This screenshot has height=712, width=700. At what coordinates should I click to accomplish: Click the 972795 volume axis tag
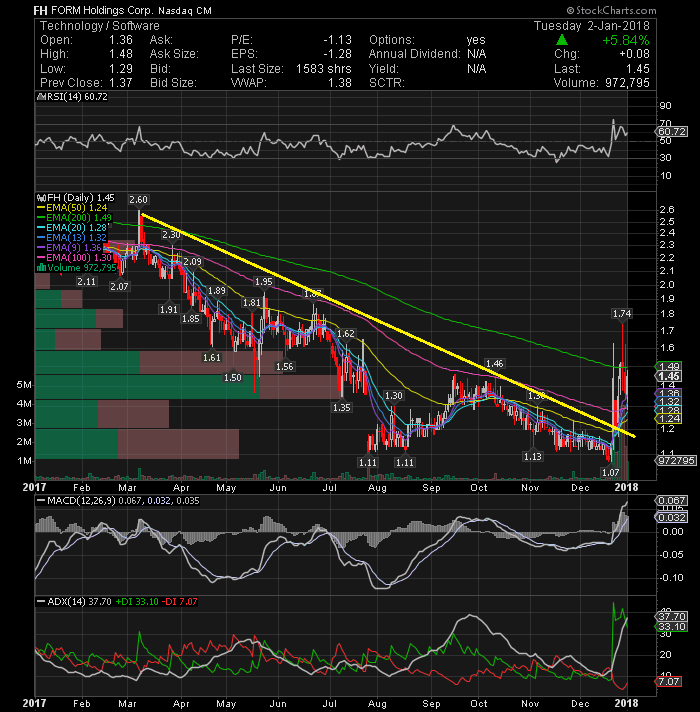pyautogui.click(x=676, y=460)
